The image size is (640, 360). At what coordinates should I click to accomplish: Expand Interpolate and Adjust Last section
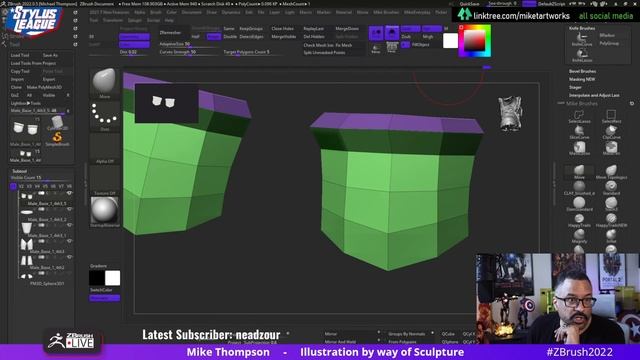[594, 95]
